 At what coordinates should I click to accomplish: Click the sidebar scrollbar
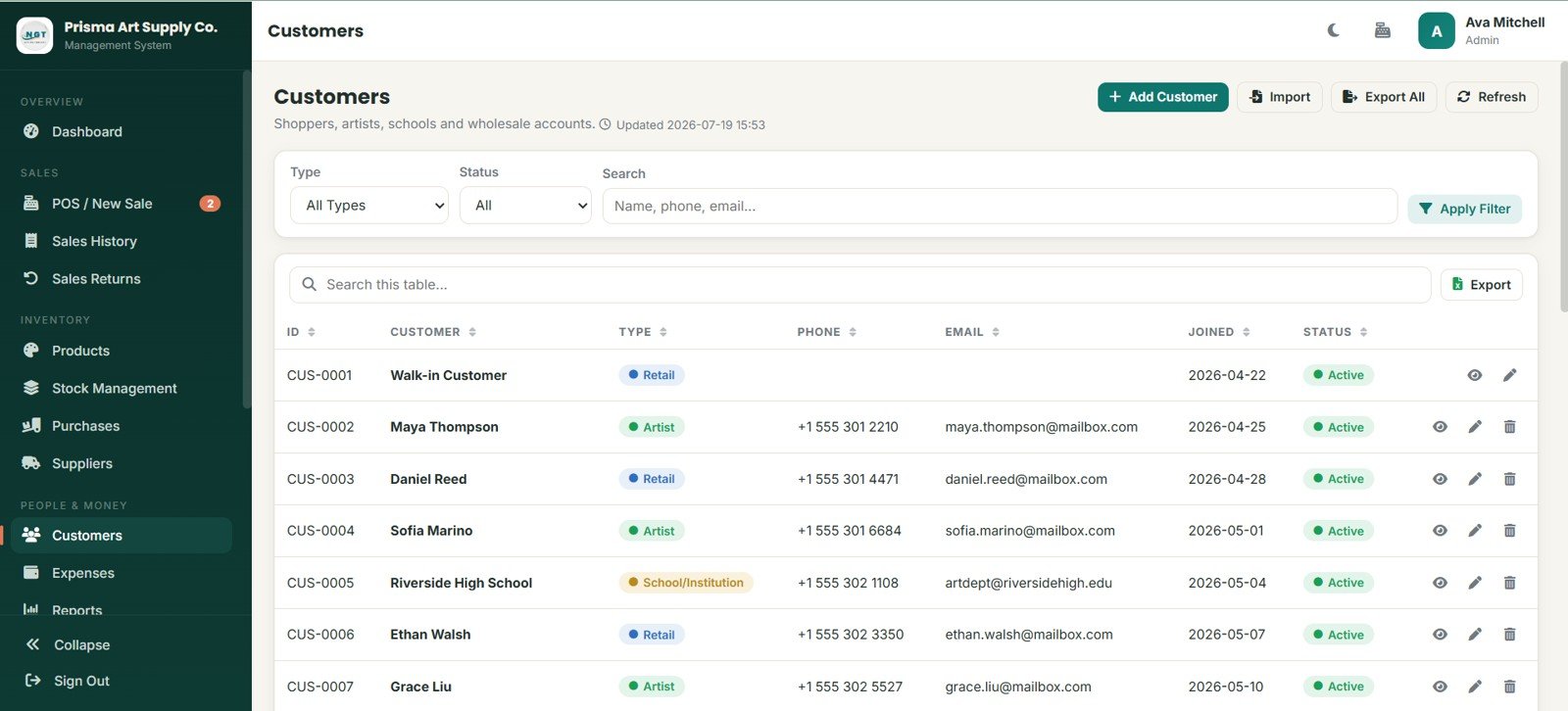click(247, 239)
